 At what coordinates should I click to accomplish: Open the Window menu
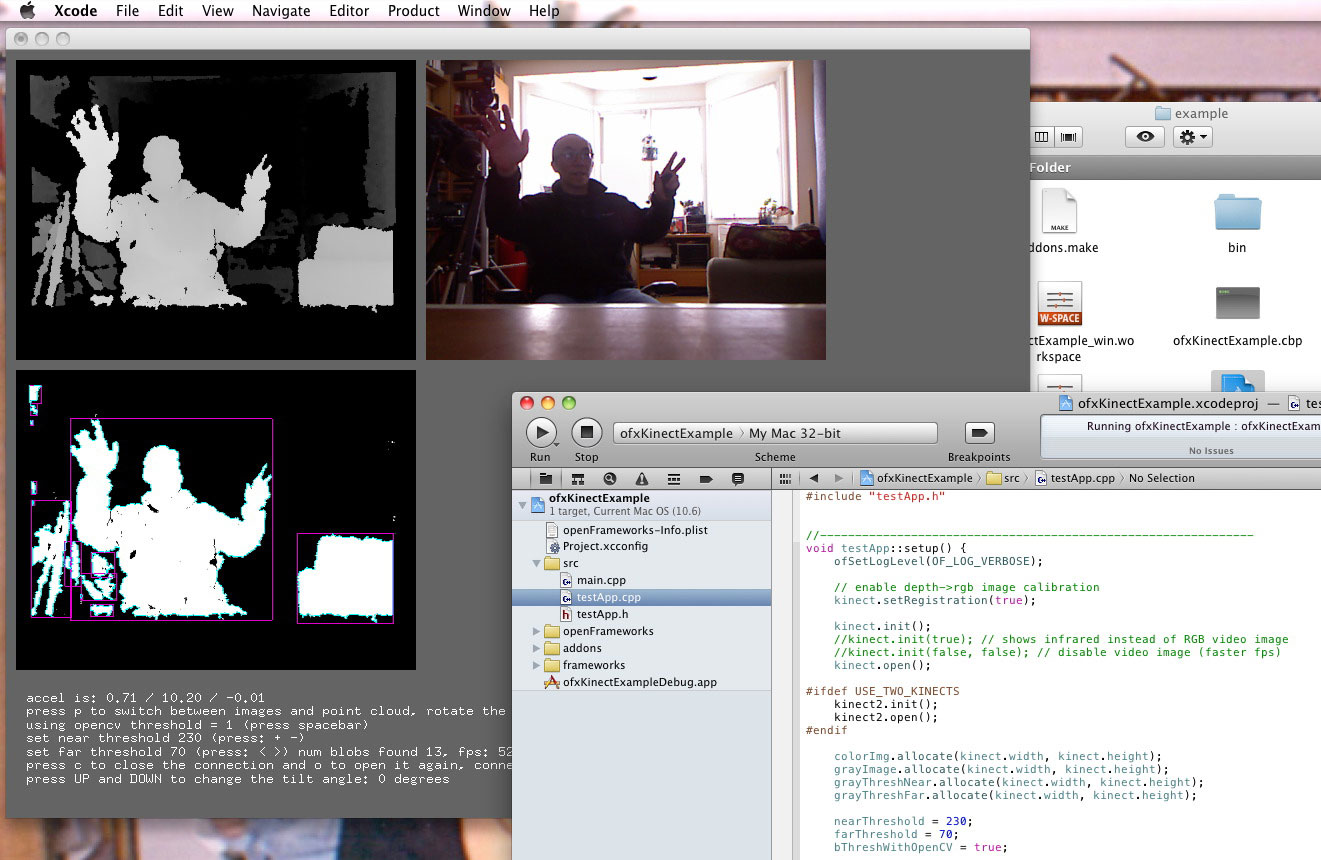tap(484, 11)
